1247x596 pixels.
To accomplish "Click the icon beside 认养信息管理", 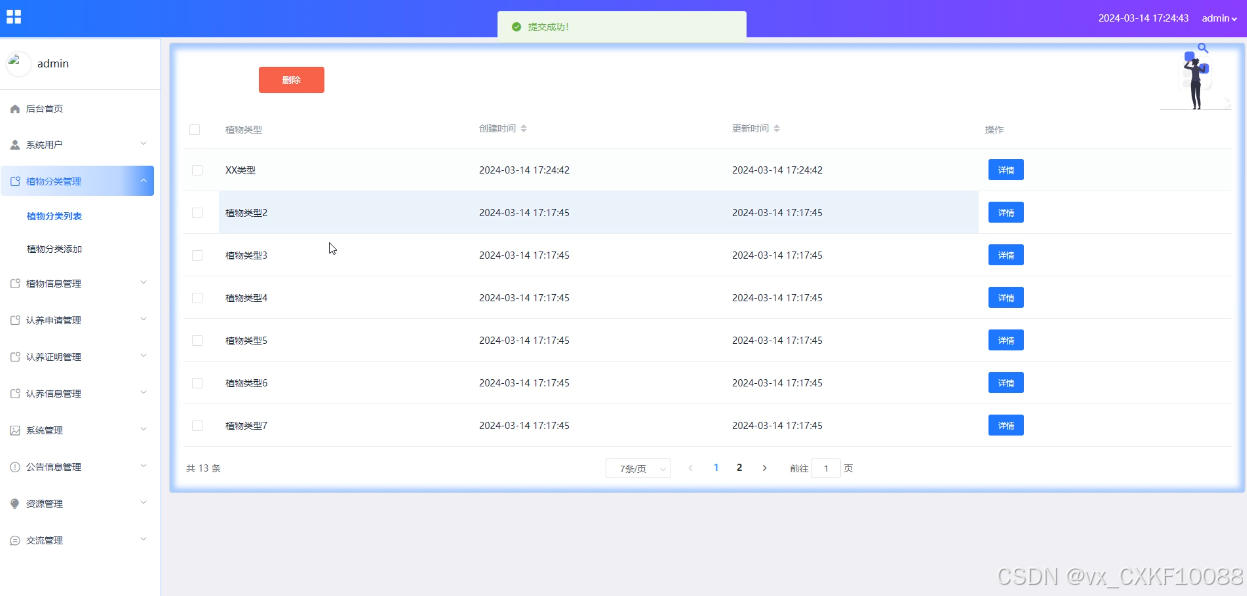I will click(x=15, y=394).
